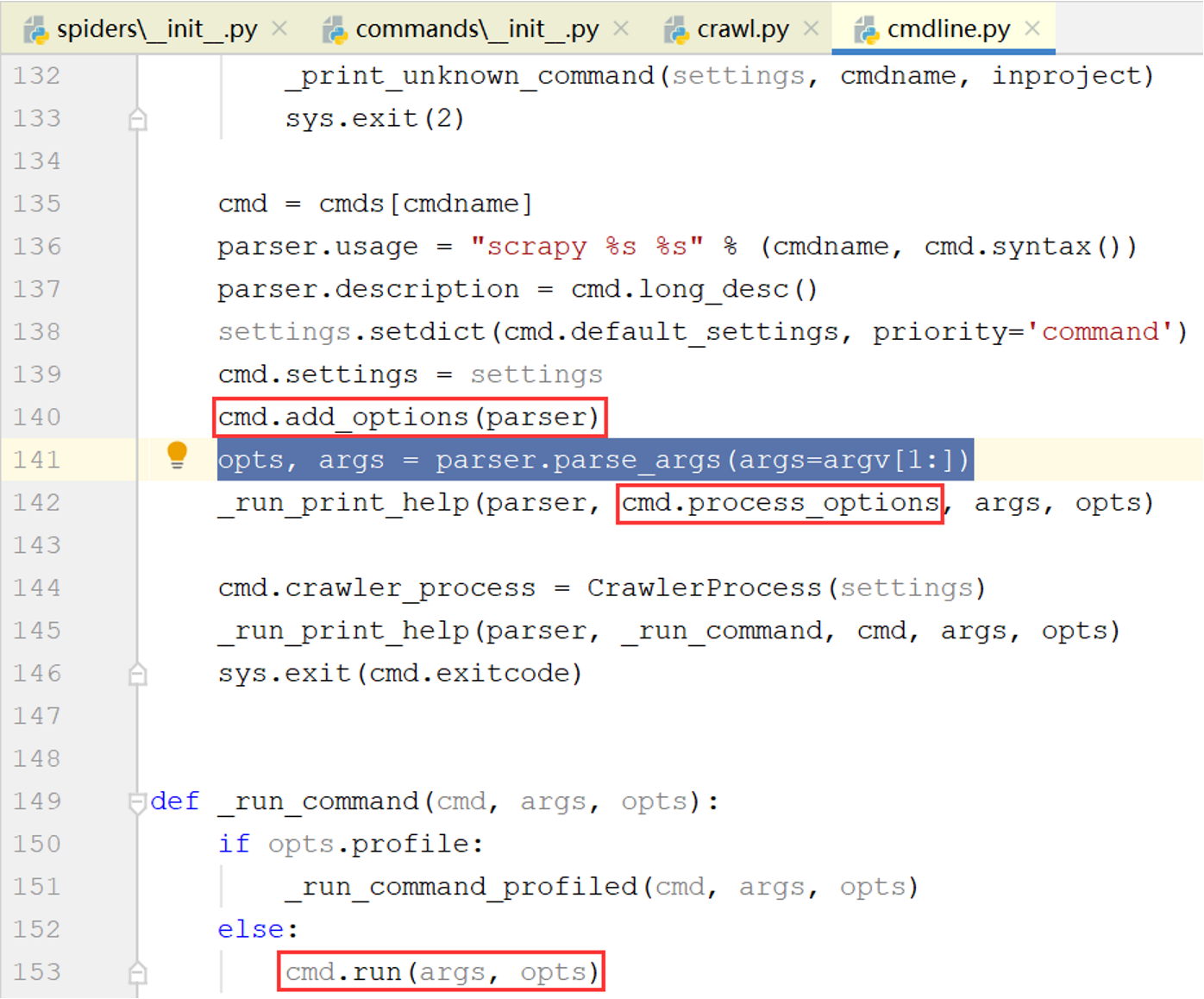1204x999 pixels.
Task: Click the fold end marker on line 133
Action: click(x=137, y=119)
